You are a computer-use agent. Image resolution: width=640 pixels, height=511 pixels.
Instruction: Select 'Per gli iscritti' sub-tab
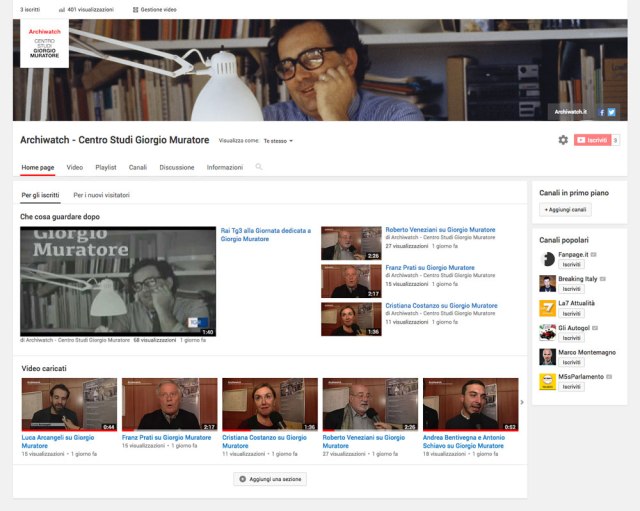click(x=40, y=196)
